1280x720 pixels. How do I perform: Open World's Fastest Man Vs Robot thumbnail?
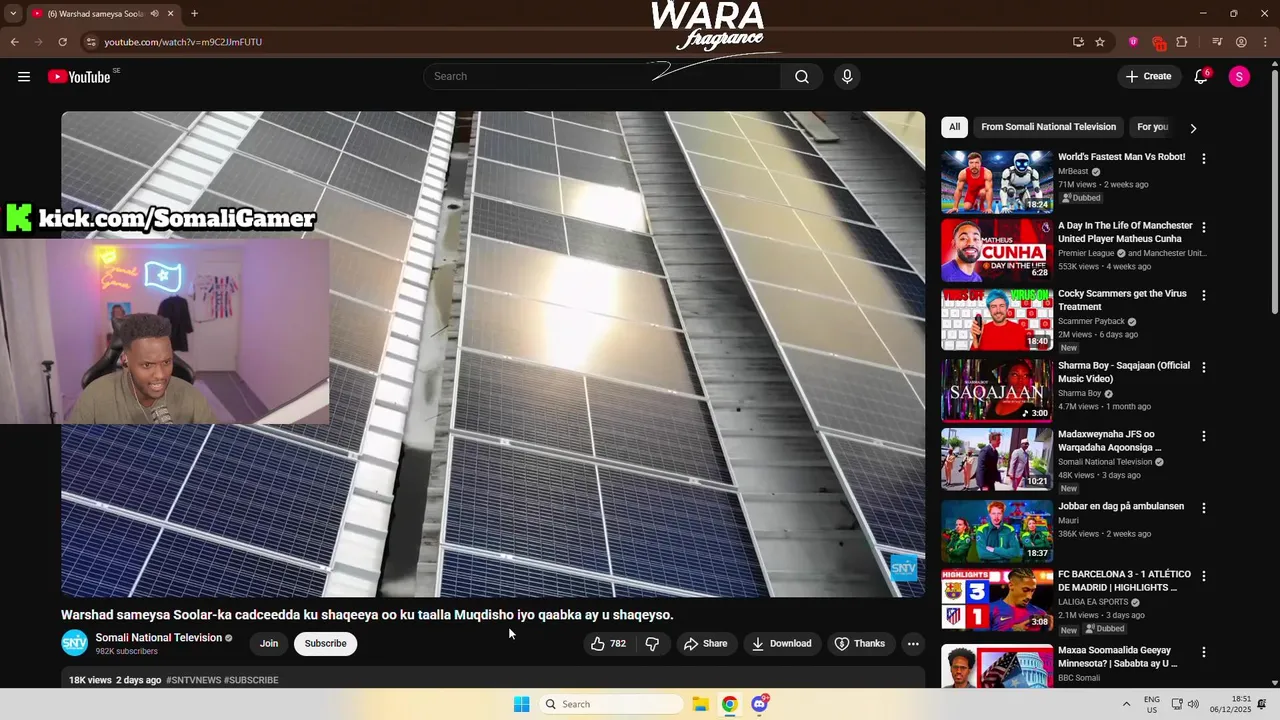click(997, 182)
